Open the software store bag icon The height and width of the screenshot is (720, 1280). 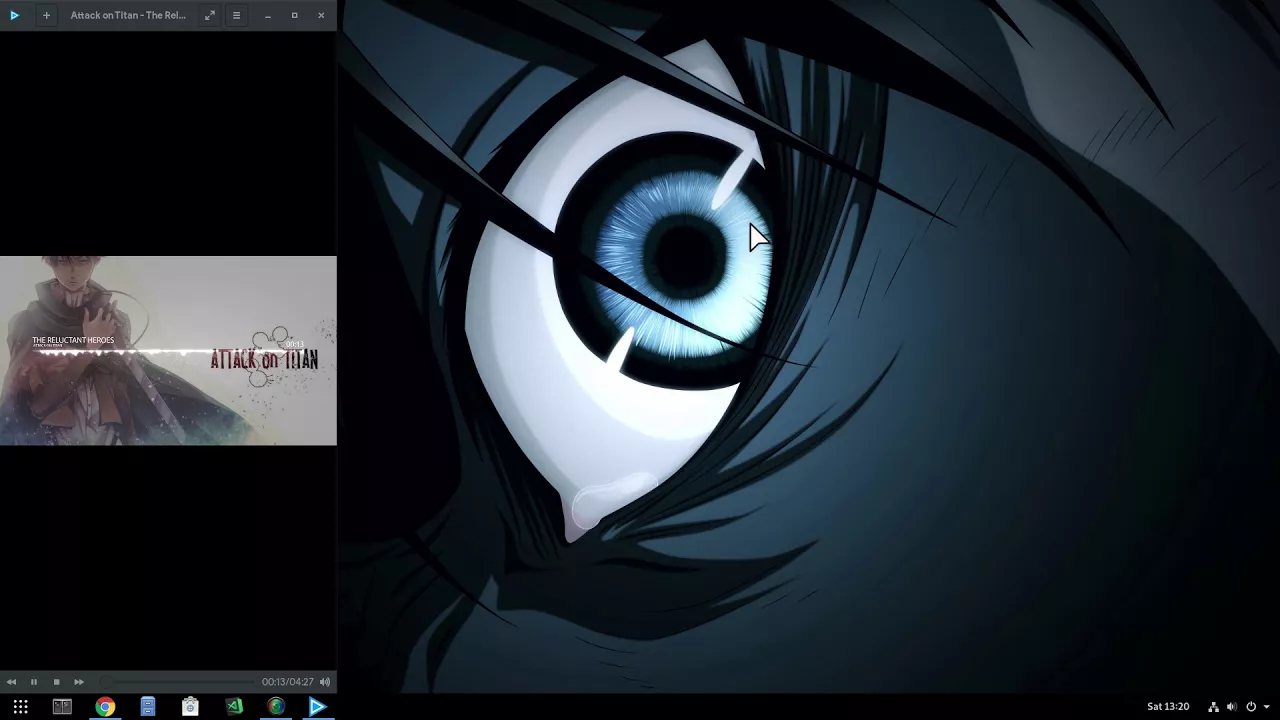pyautogui.click(x=190, y=707)
